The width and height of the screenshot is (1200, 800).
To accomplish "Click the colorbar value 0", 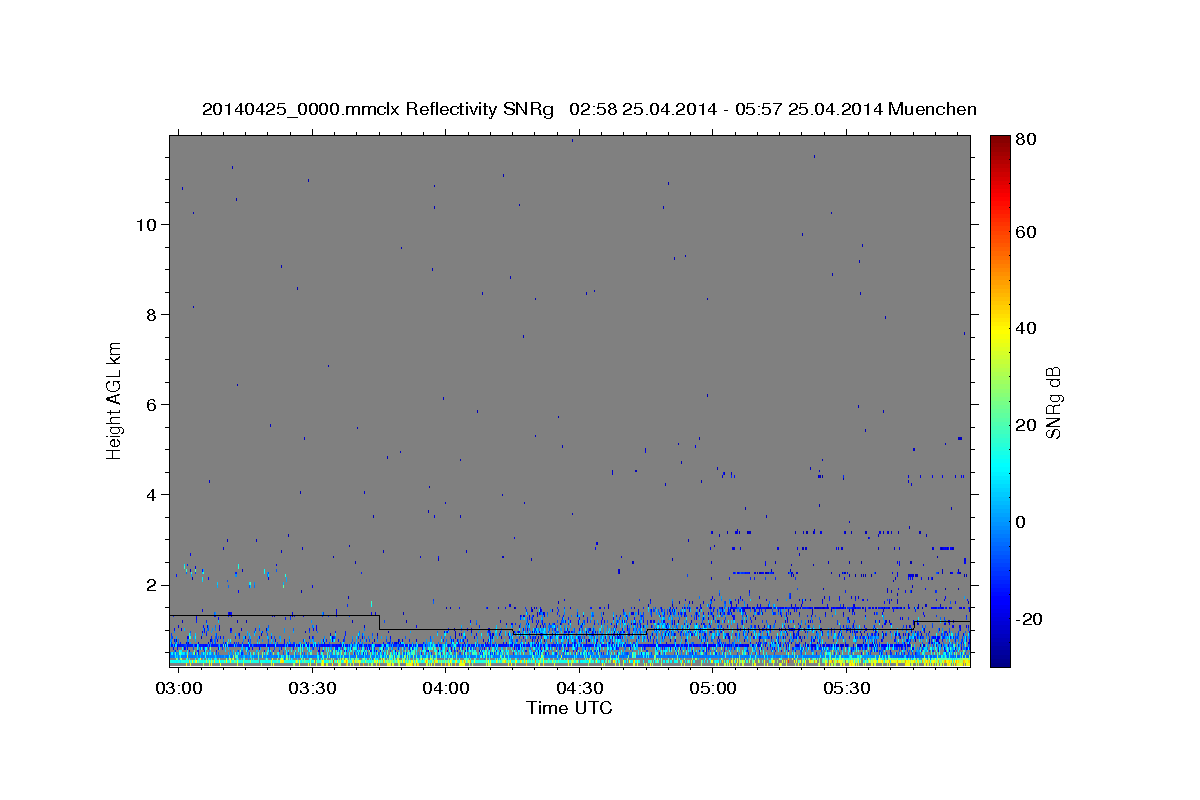I will 1023,522.
